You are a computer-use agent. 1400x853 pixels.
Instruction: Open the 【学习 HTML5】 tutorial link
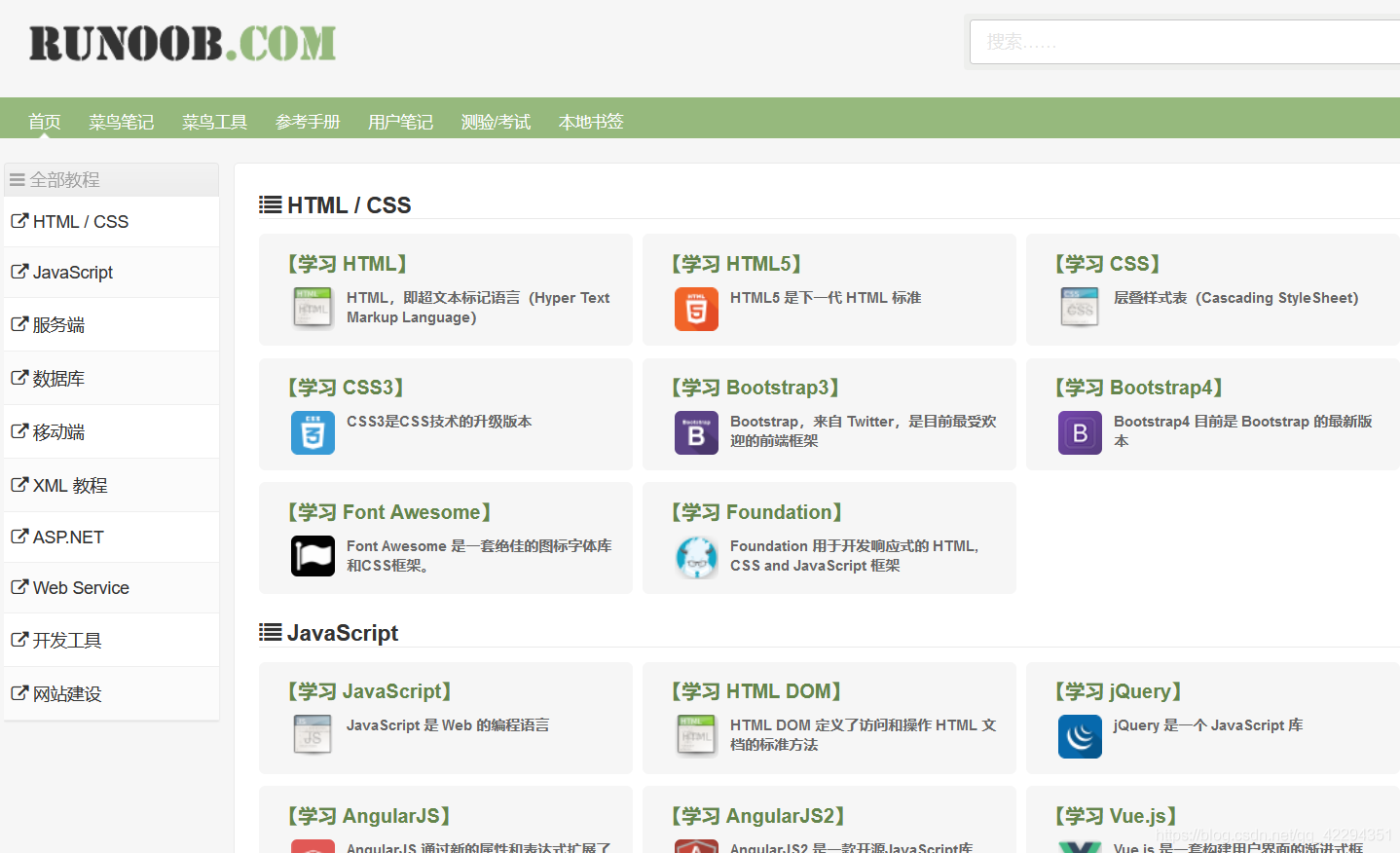click(736, 264)
